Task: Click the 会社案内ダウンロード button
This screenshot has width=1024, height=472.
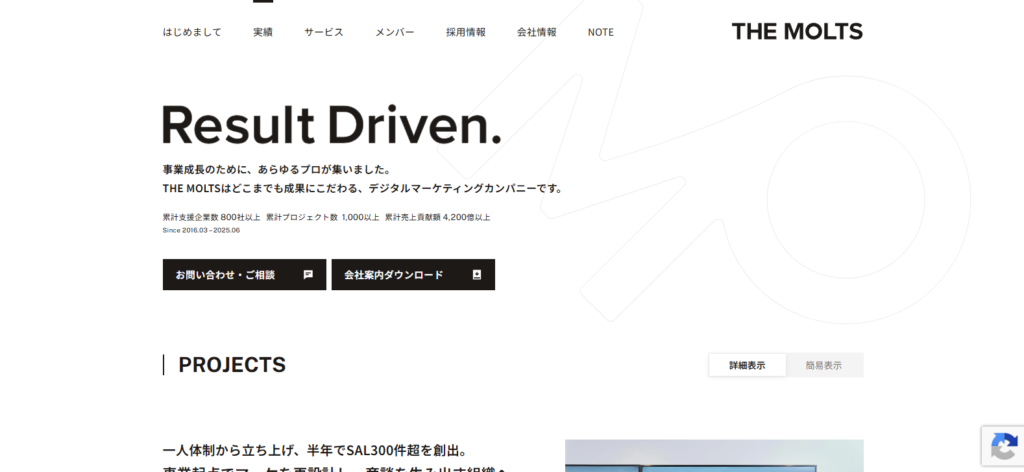Action: [x=413, y=275]
